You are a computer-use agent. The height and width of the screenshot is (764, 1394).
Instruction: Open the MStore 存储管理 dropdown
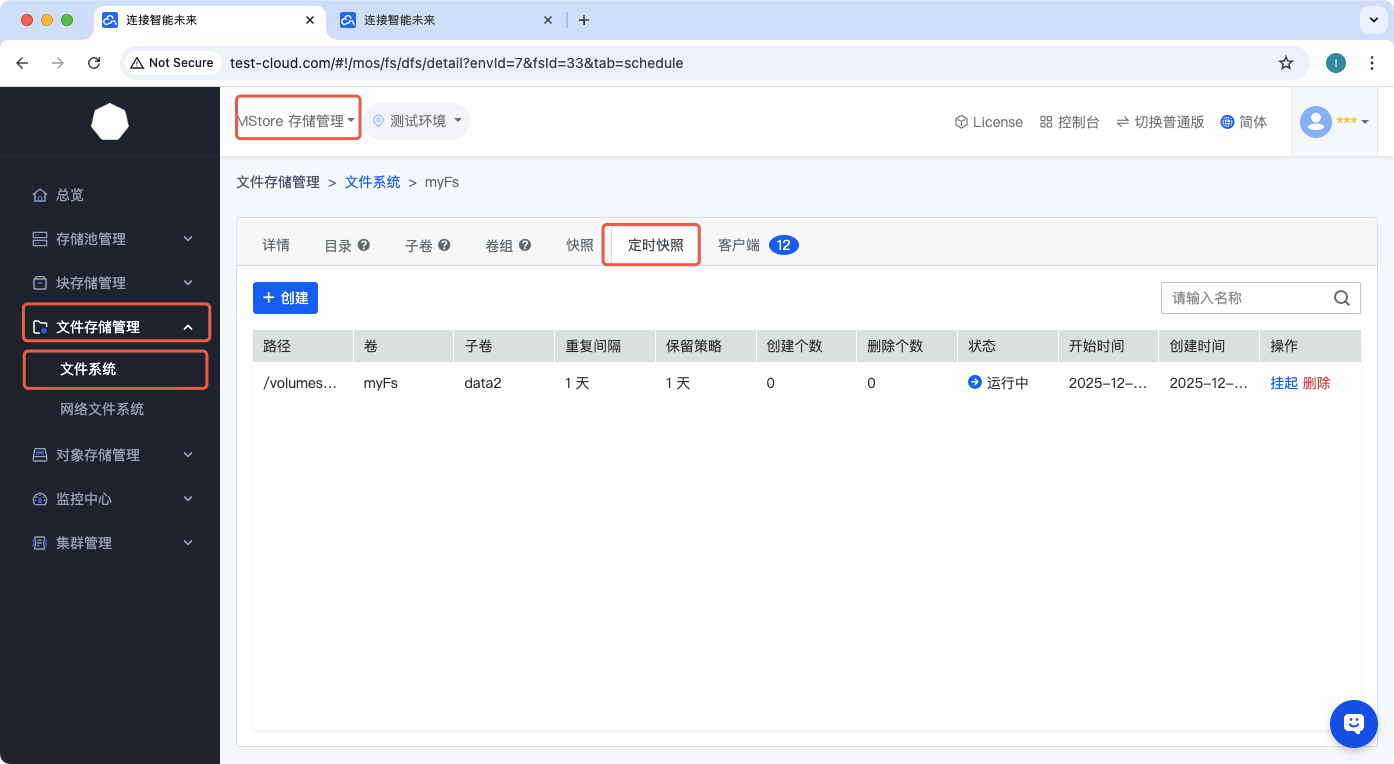(x=296, y=121)
